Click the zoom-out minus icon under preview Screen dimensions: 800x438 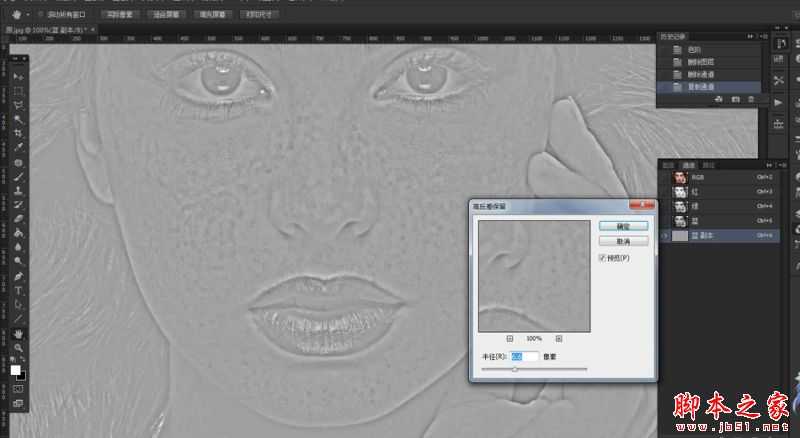click(509, 339)
